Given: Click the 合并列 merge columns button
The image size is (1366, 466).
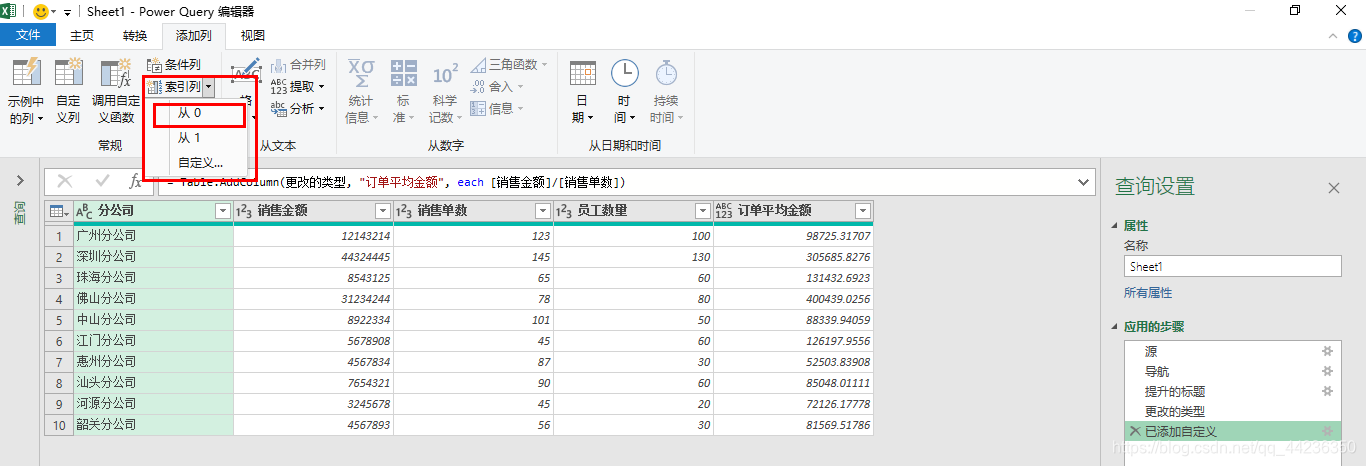Looking at the screenshot, I should click(298, 64).
